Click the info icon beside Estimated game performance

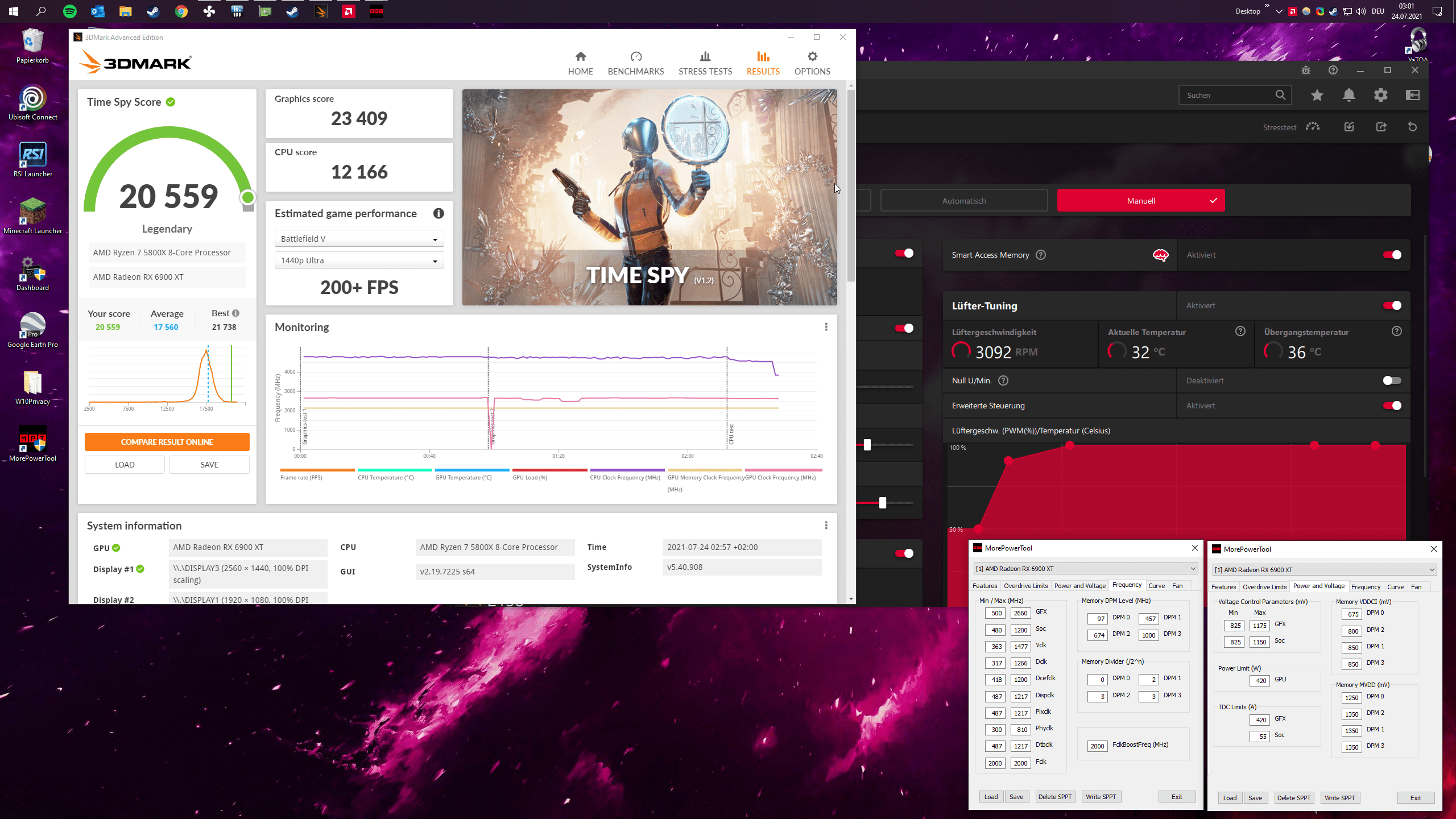439,213
